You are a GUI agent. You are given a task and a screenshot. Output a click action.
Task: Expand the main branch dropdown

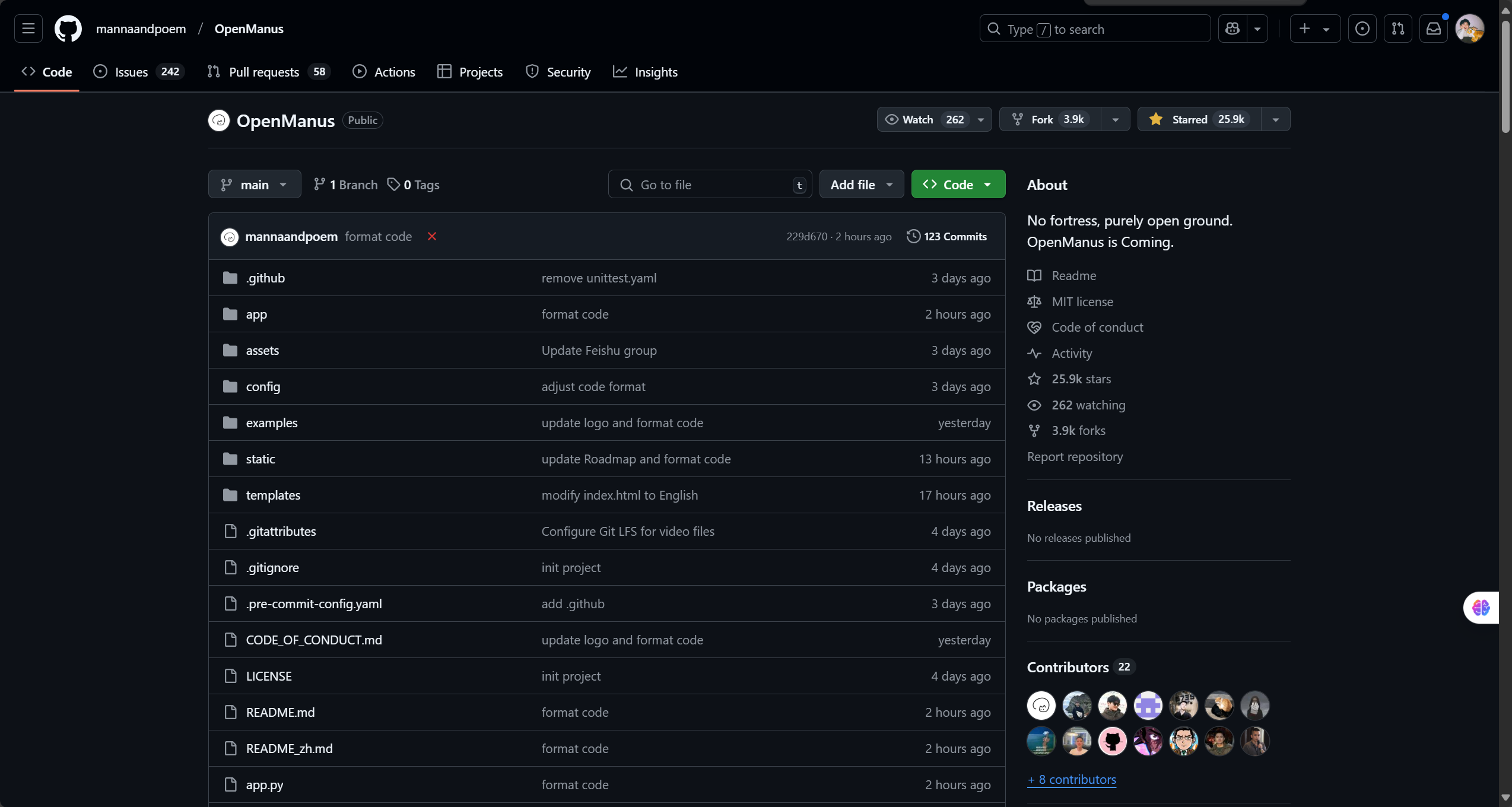pos(255,185)
